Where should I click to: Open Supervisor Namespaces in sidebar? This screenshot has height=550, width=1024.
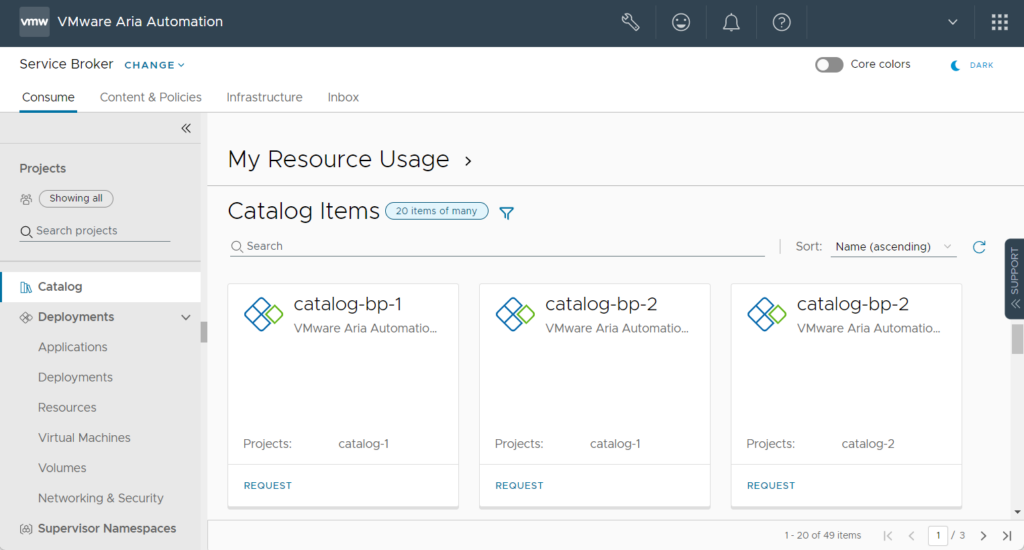[x=107, y=528]
